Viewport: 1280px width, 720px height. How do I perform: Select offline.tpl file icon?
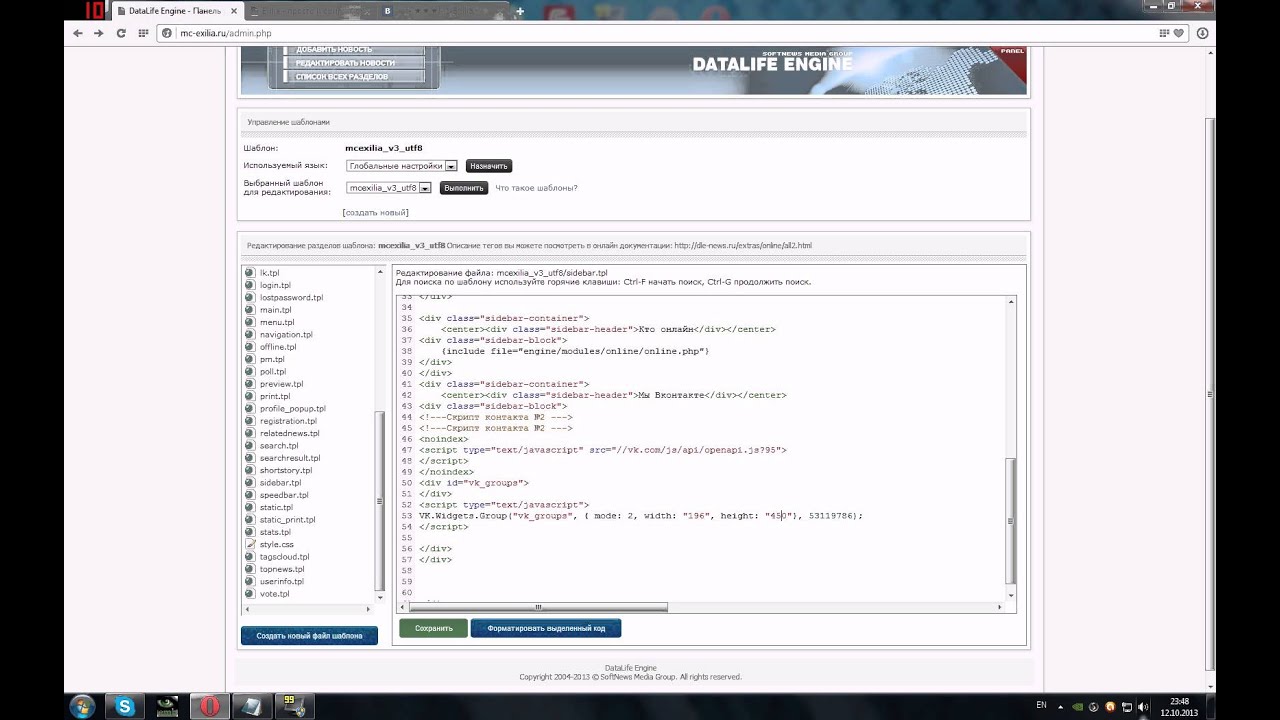[250, 347]
